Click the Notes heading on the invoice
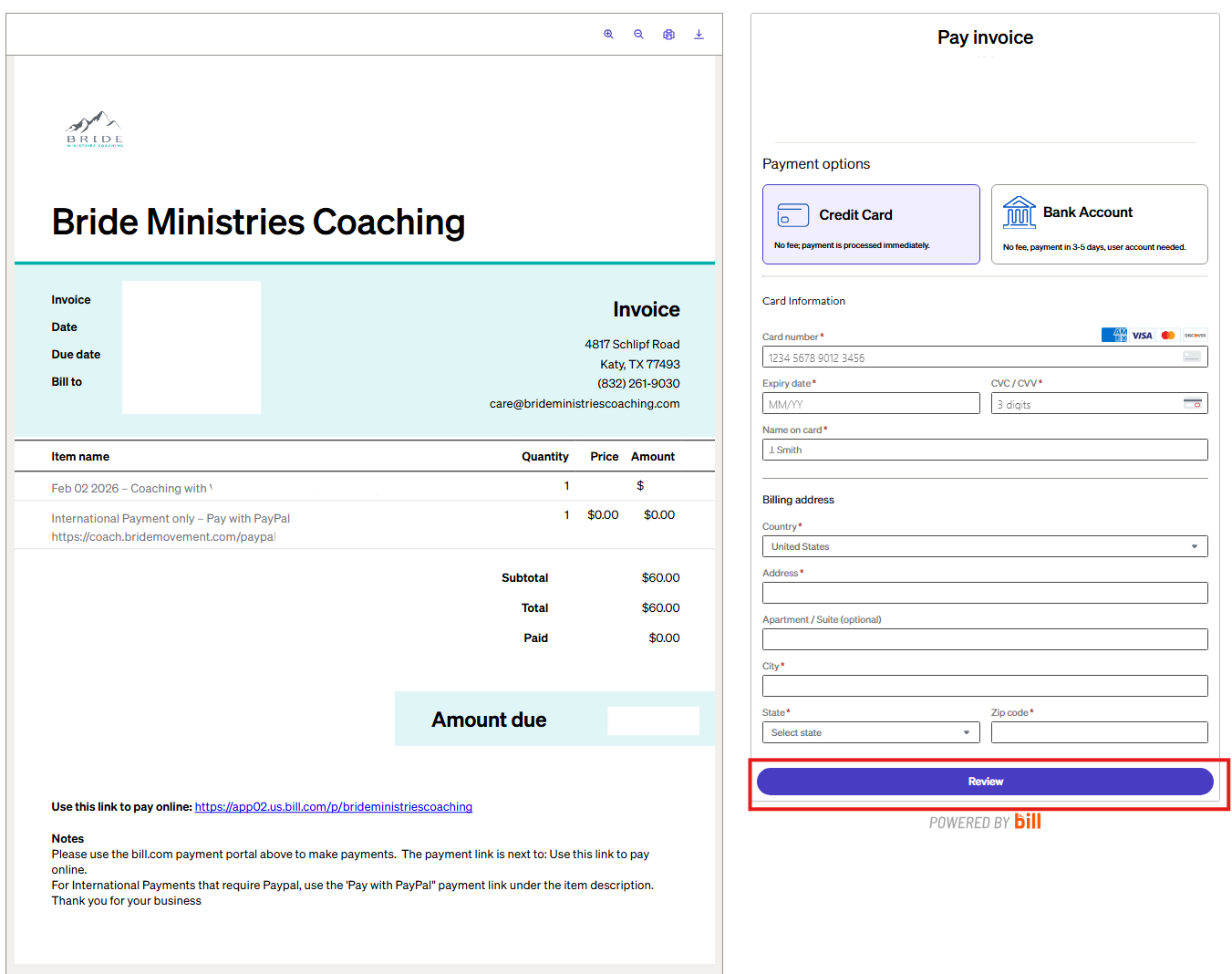The image size is (1232, 974). (x=67, y=839)
